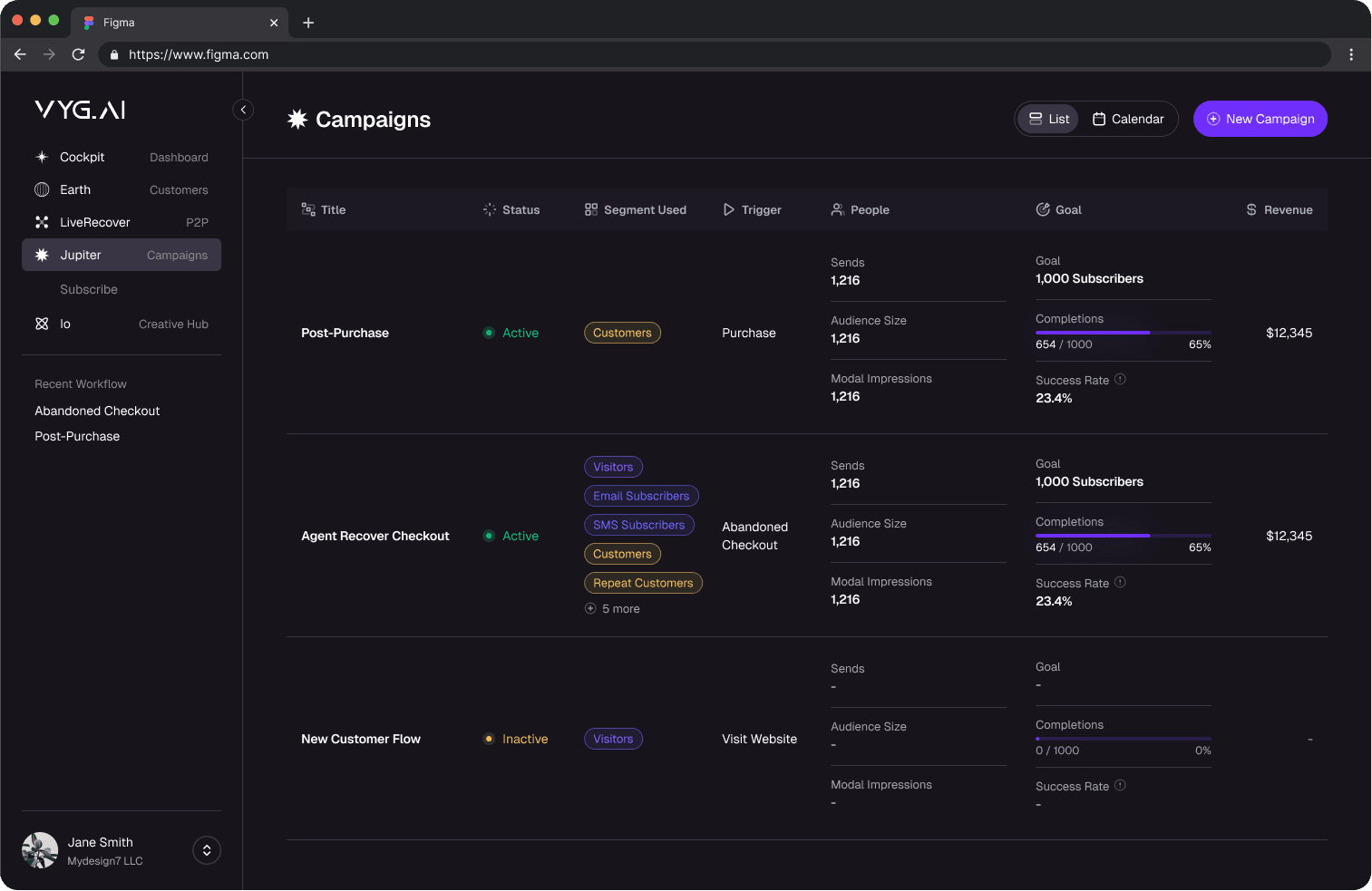Open Subscribe under Jupiter
The height and width of the screenshot is (891, 1372).
pos(88,289)
